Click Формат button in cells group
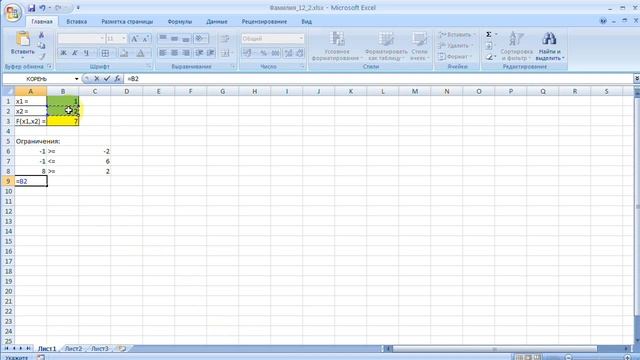 click(x=454, y=57)
